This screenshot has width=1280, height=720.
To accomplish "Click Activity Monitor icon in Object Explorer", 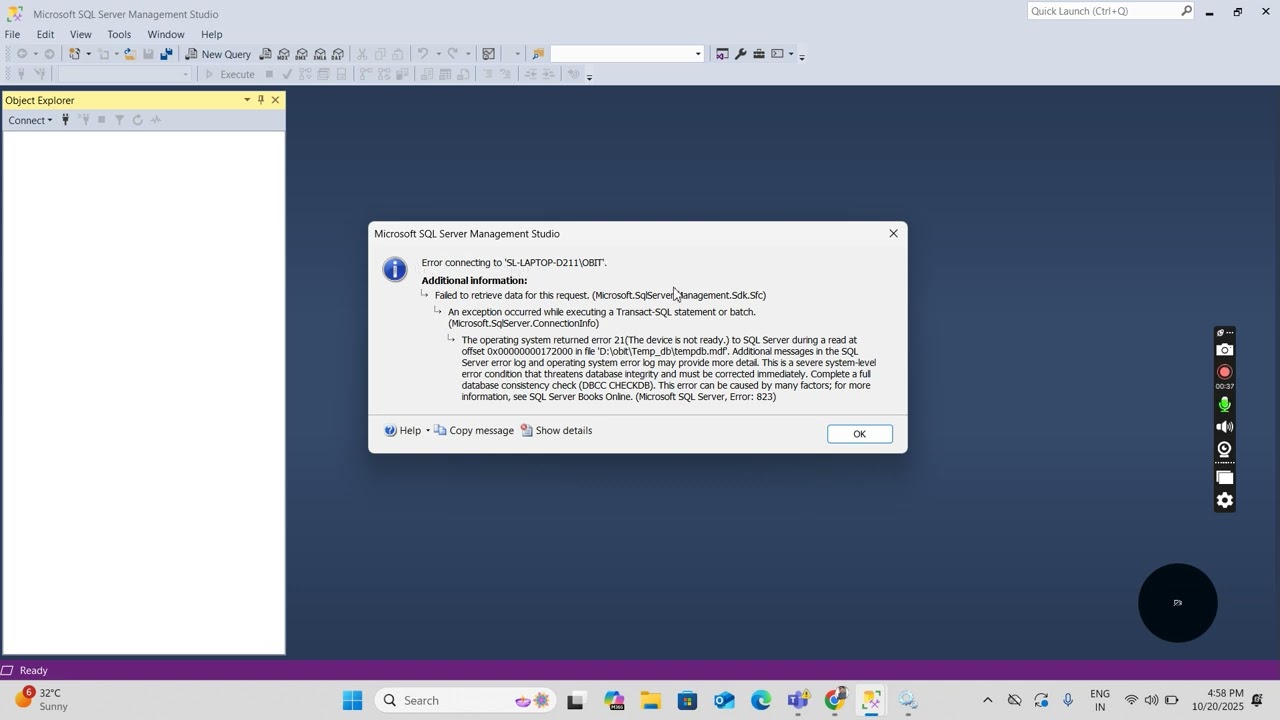I will pos(155,120).
